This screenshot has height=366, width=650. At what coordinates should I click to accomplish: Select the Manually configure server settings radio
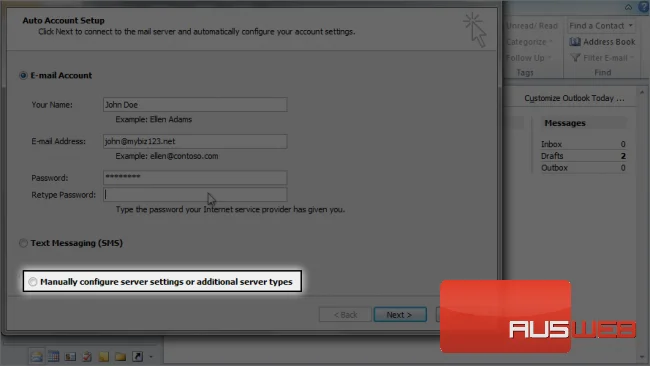click(x=33, y=282)
